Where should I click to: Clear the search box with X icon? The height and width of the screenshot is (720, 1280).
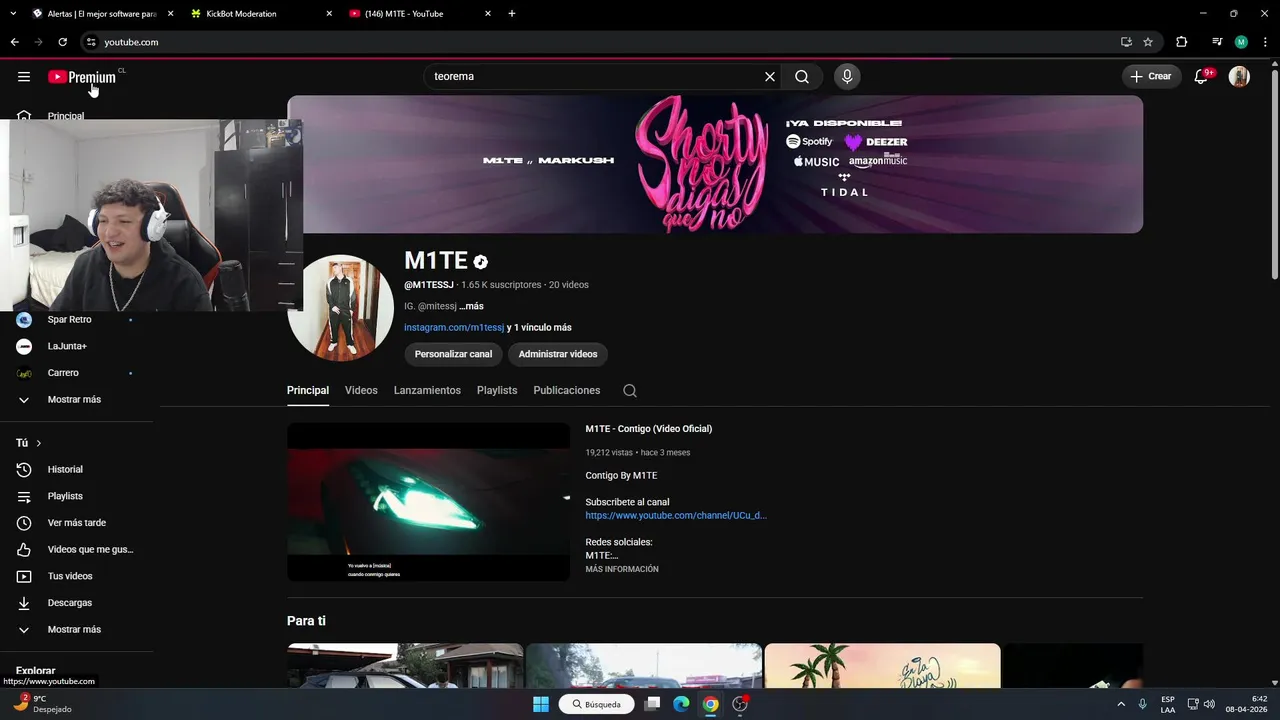point(770,76)
